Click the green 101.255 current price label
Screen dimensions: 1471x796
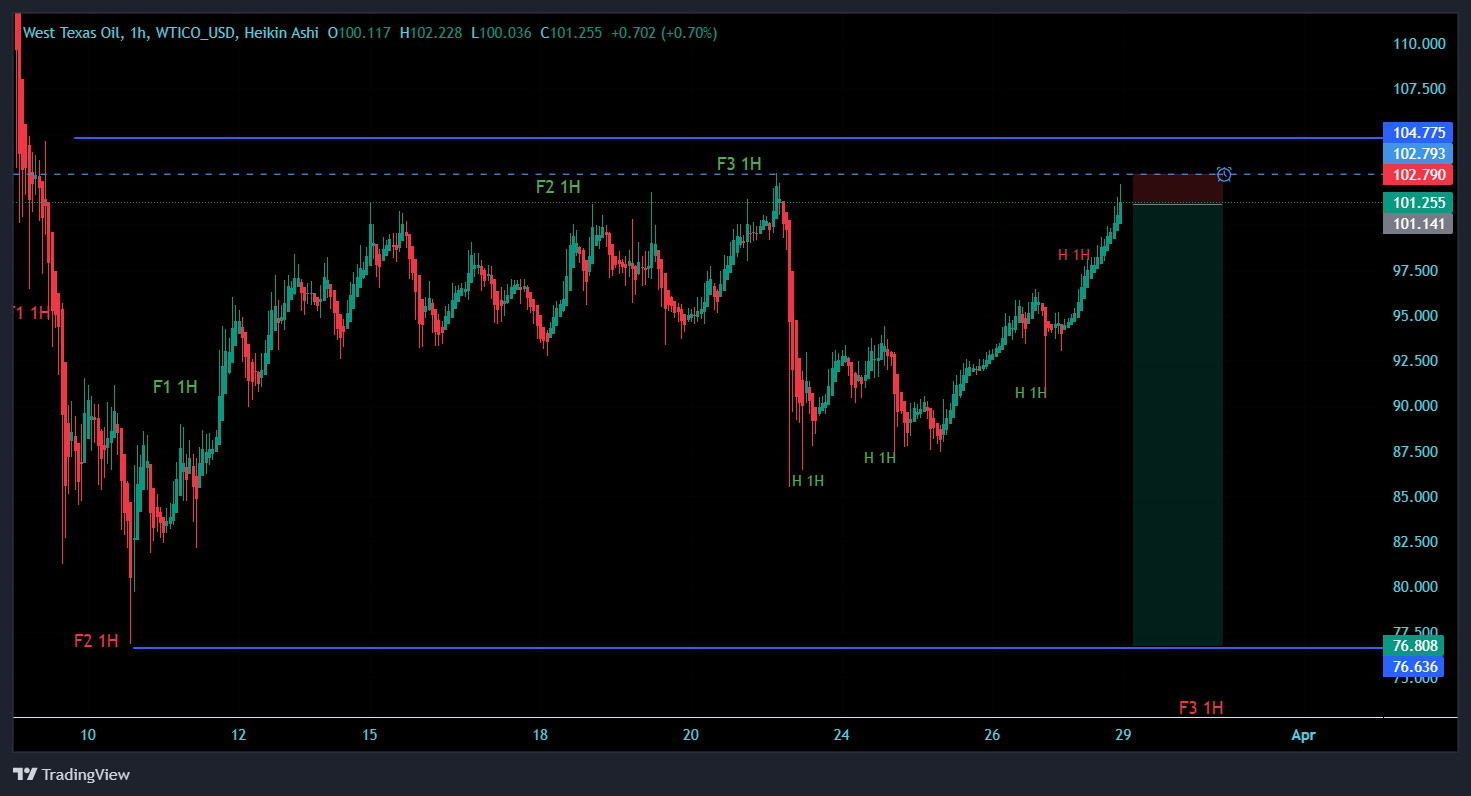pos(1412,202)
